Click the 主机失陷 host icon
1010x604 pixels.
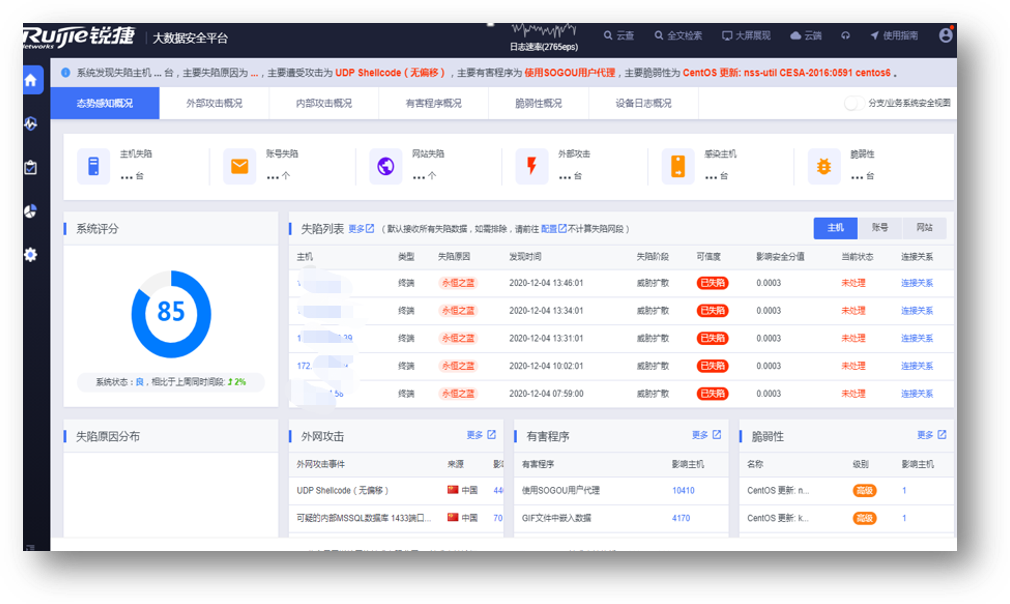93,166
